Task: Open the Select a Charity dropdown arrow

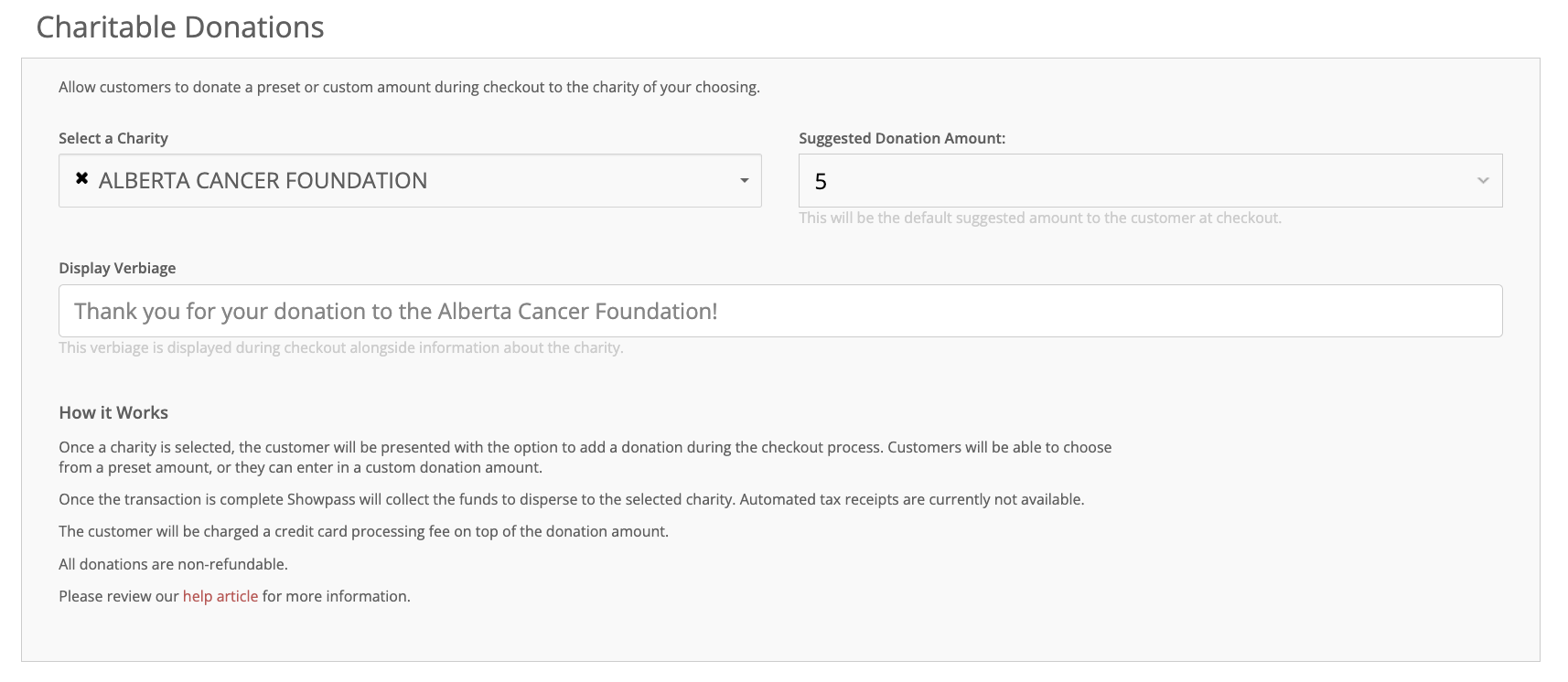Action: pos(744,181)
